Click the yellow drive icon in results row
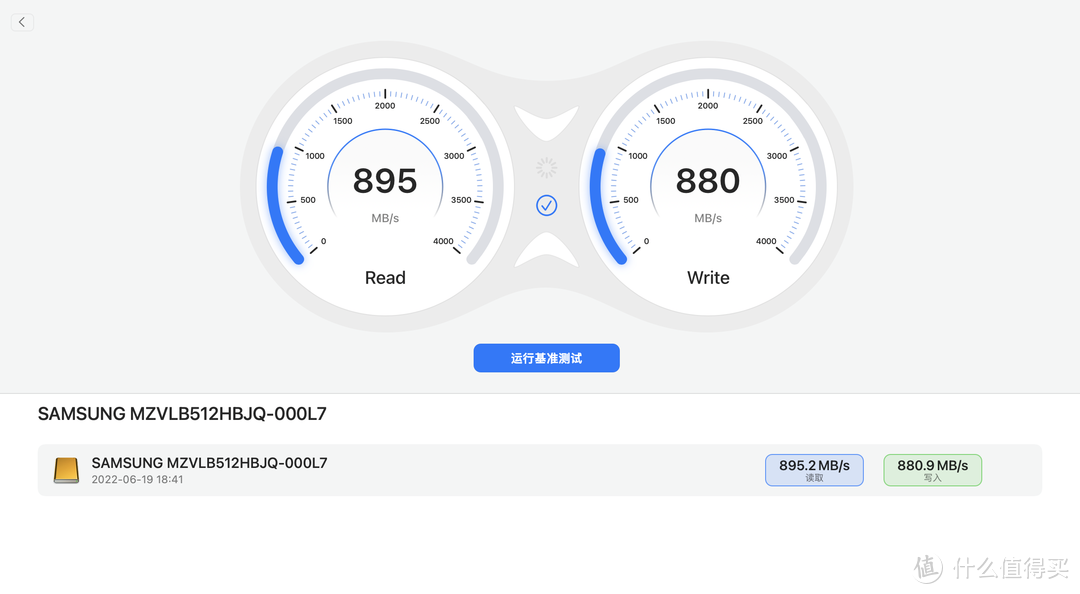 (66, 470)
